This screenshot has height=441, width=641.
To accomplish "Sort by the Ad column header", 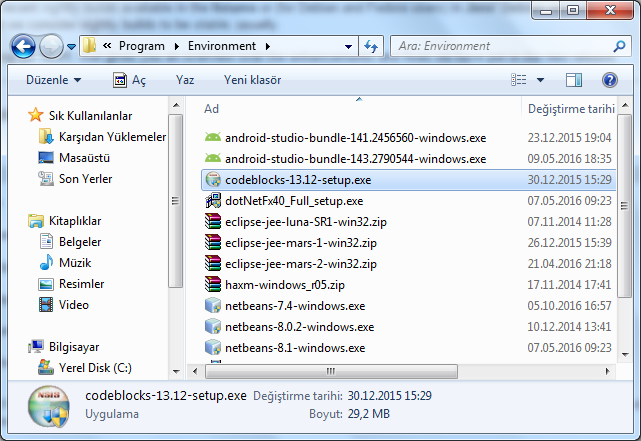I will pyautogui.click(x=211, y=109).
